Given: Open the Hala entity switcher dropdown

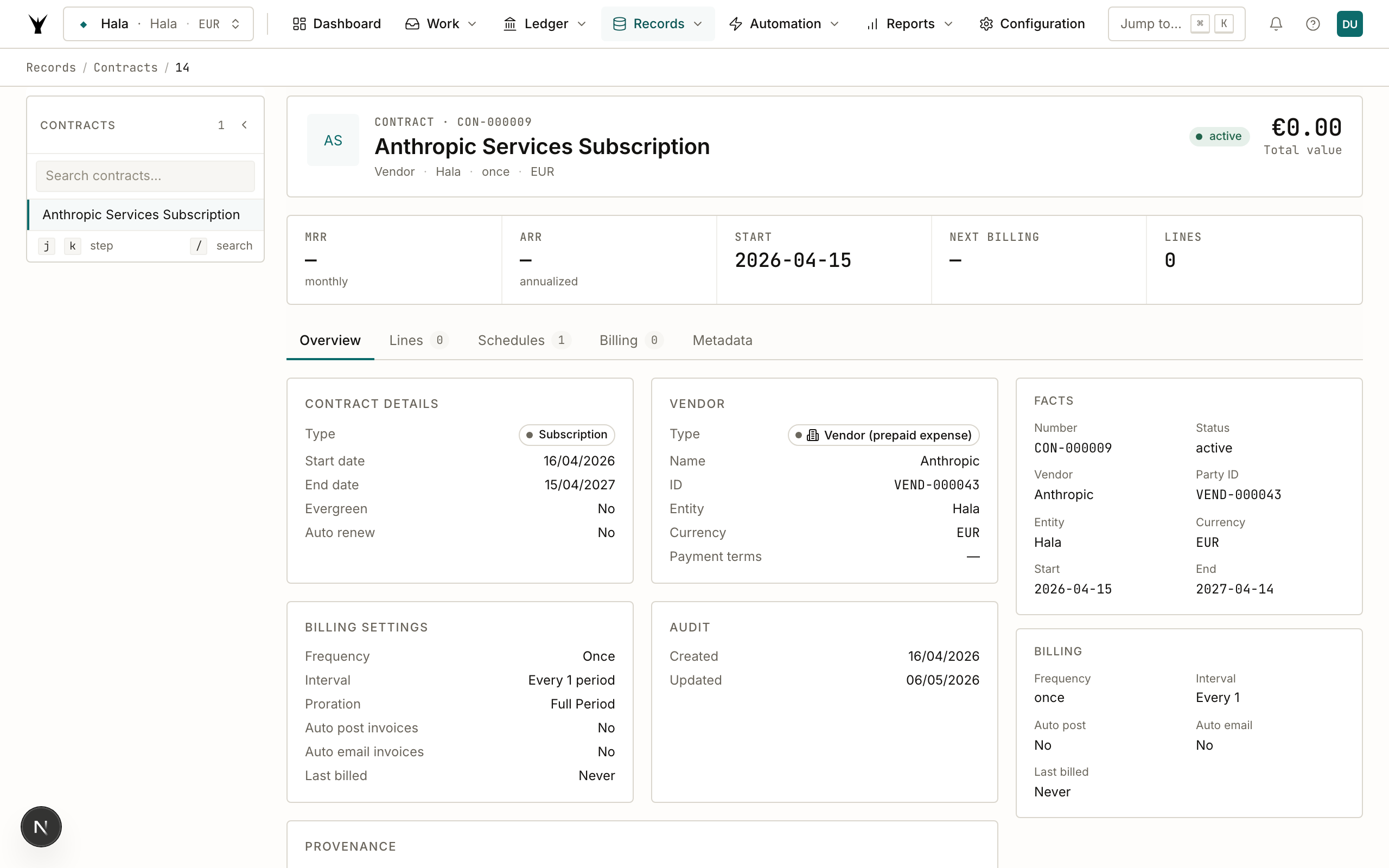Looking at the screenshot, I should point(158,23).
